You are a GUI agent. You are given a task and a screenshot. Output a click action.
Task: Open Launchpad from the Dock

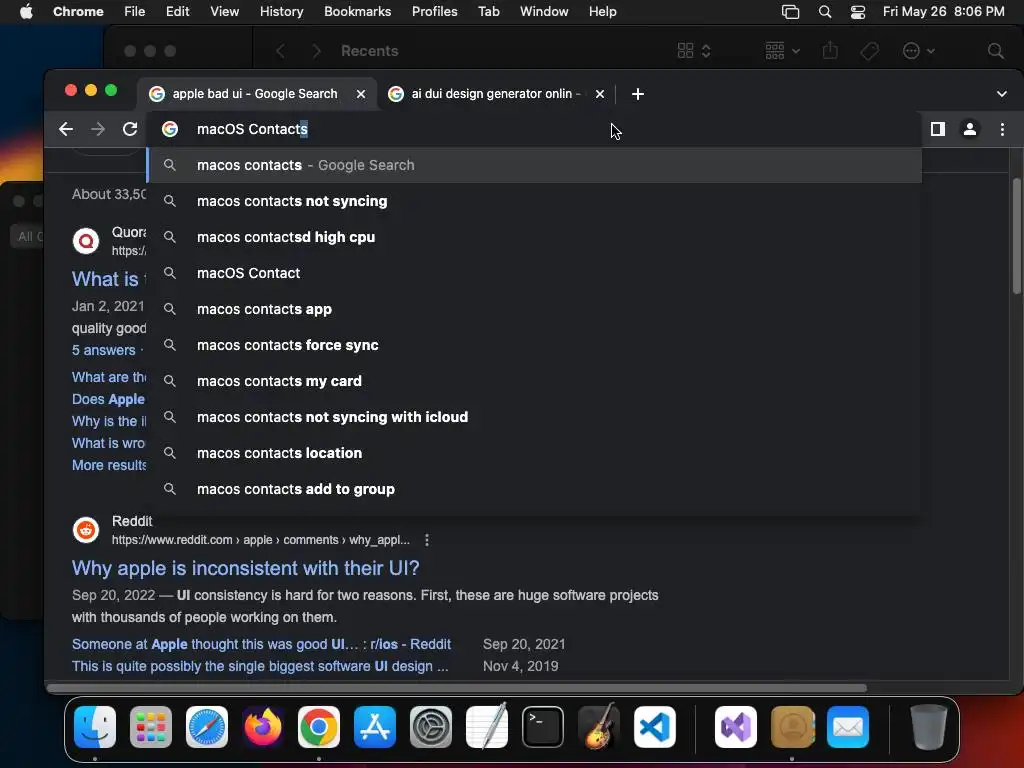[151, 727]
